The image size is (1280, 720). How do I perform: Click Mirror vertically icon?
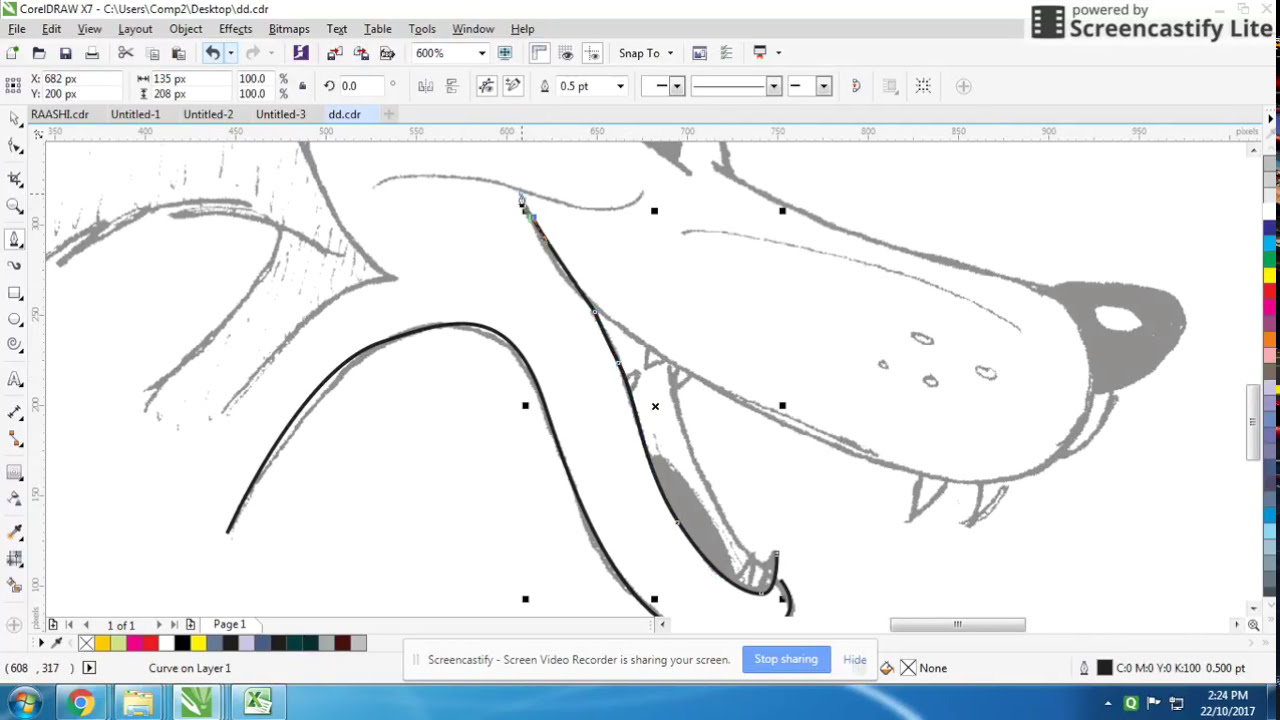(452, 86)
